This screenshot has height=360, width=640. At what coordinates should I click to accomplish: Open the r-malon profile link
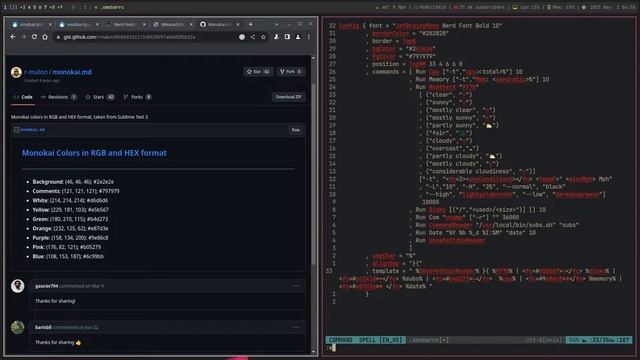pos(36,72)
